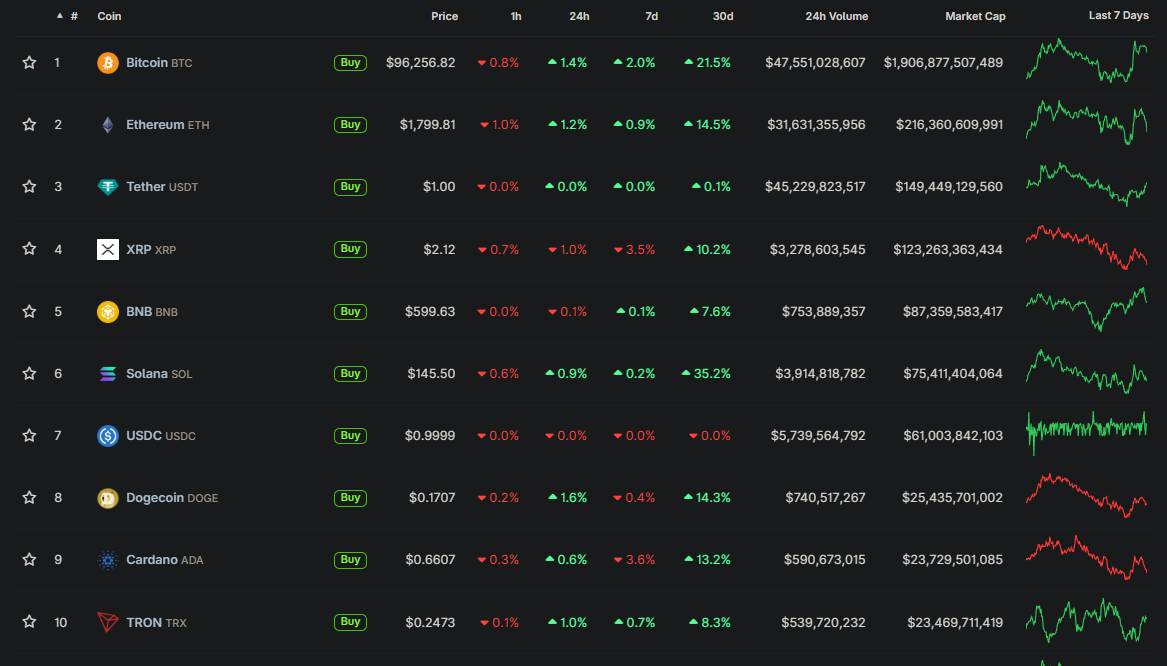Sort coins by 24h Volume header
The height and width of the screenshot is (666, 1167).
coord(836,16)
